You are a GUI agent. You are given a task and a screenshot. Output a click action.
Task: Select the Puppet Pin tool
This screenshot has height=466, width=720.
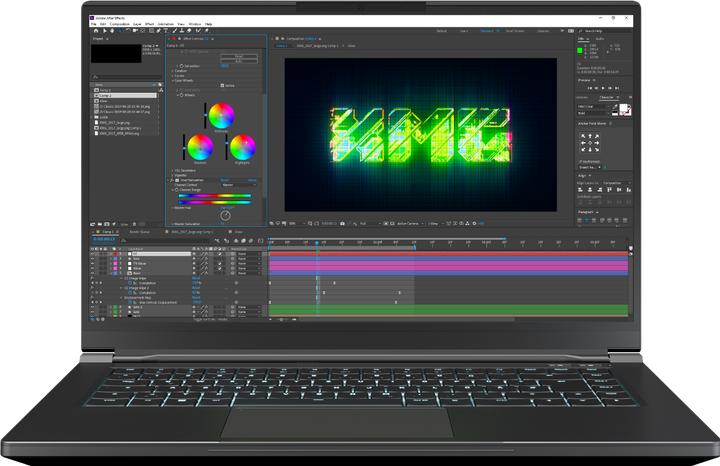click(x=207, y=31)
